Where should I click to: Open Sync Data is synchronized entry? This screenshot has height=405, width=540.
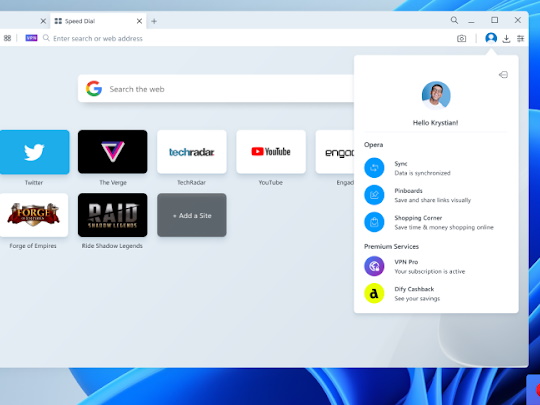(436, 168)
